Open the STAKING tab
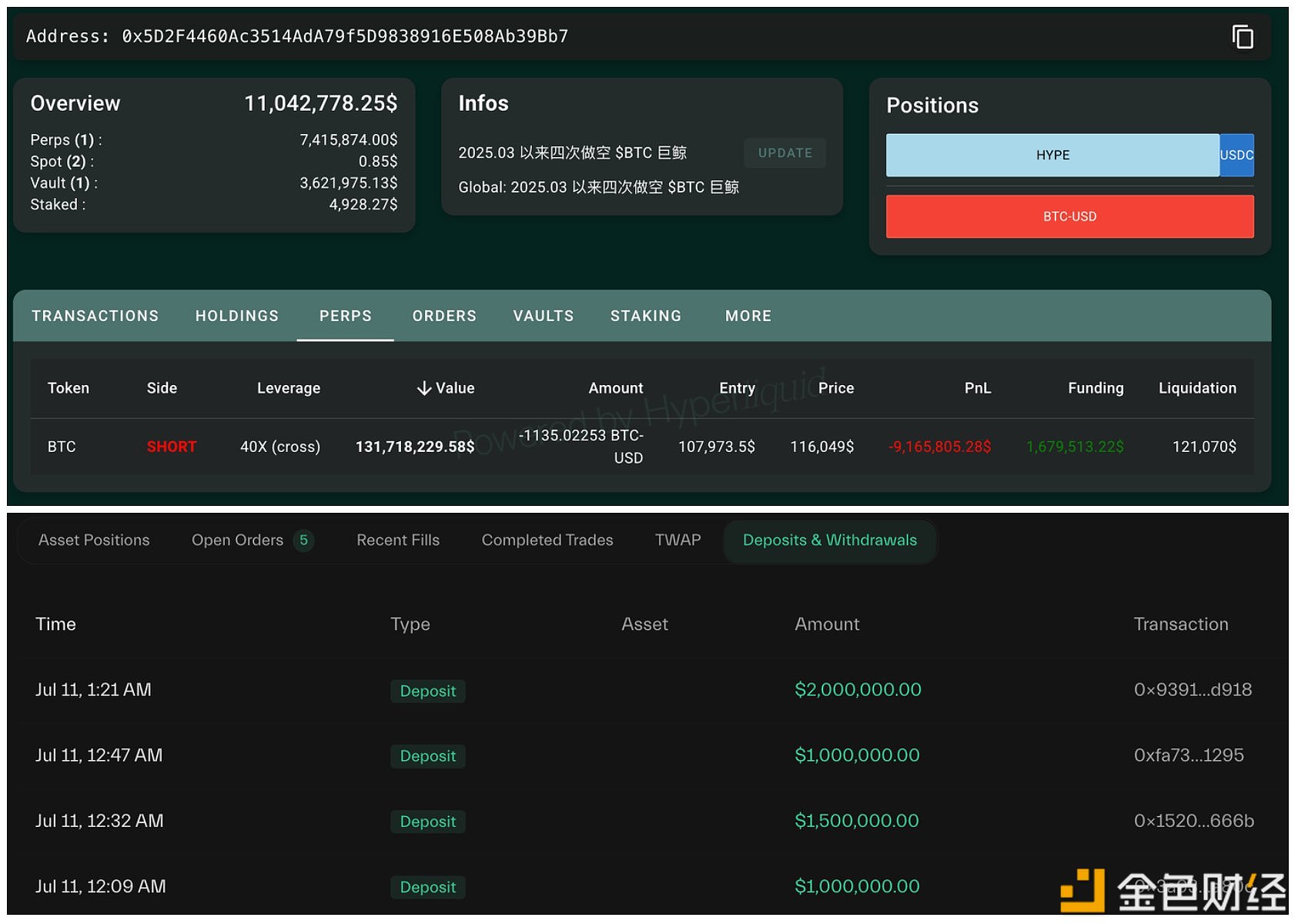 tap(645, 316)
